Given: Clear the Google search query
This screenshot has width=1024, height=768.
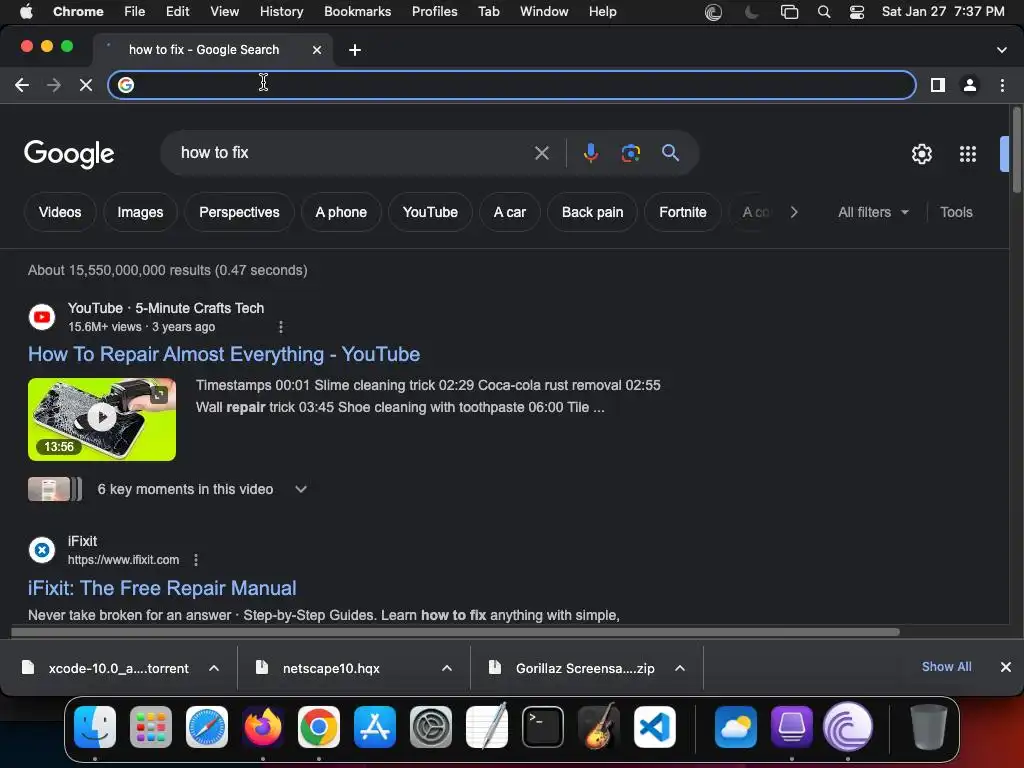Looking at the screenshot, I should [541, 153].
